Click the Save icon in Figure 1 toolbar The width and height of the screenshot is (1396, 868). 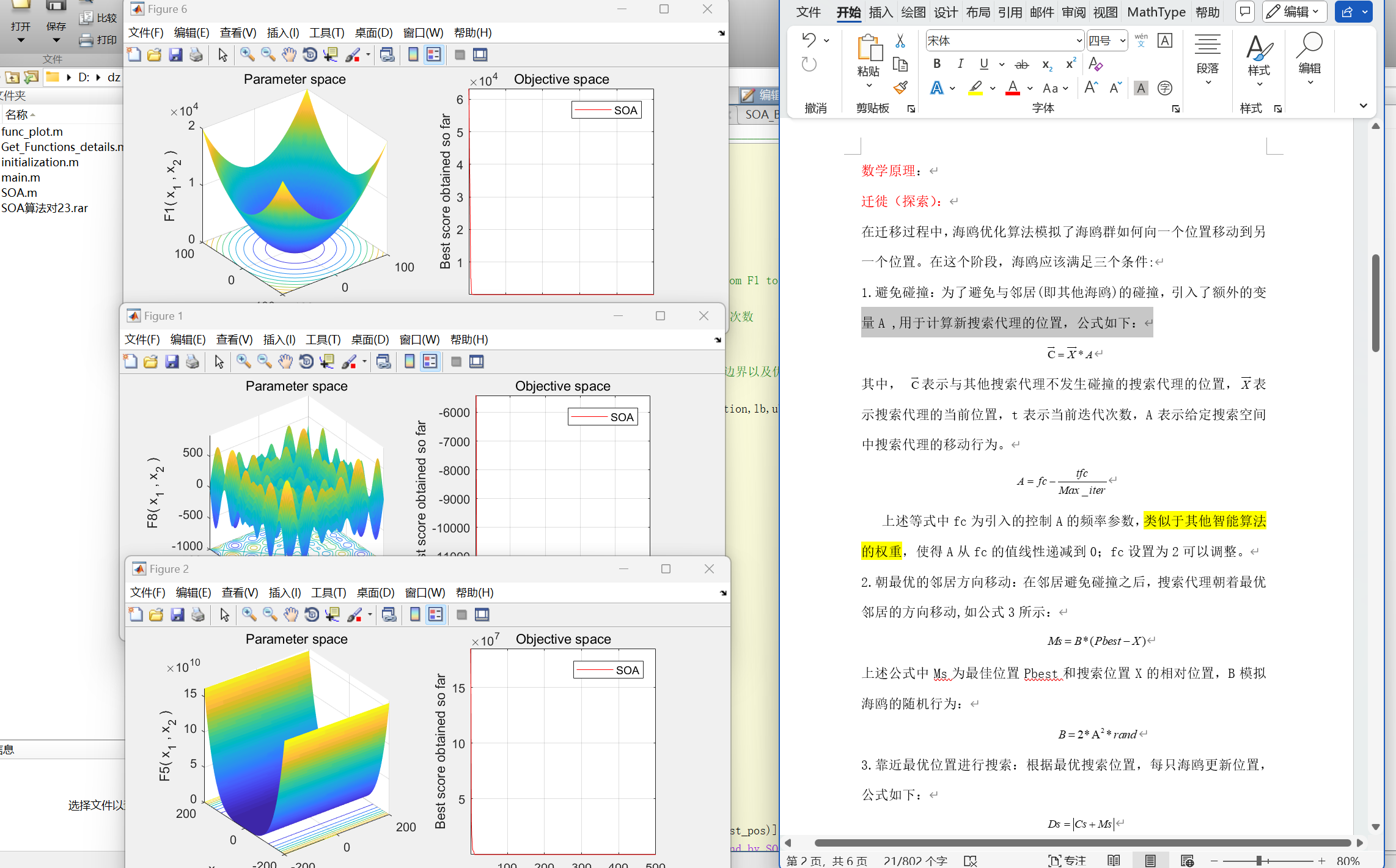pyautogui.click(x=172, y=362)
